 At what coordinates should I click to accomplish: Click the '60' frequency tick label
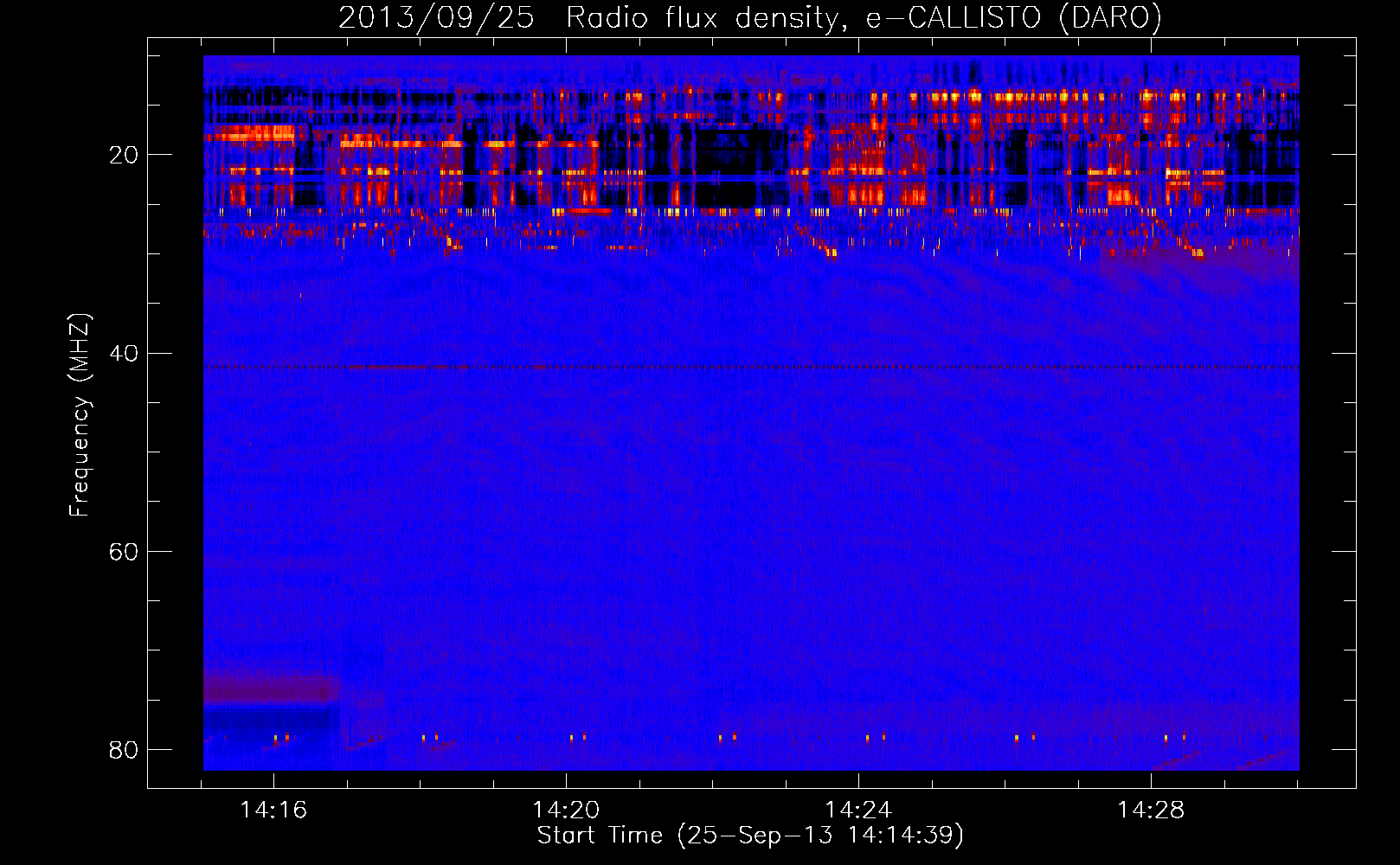[124, 551]
